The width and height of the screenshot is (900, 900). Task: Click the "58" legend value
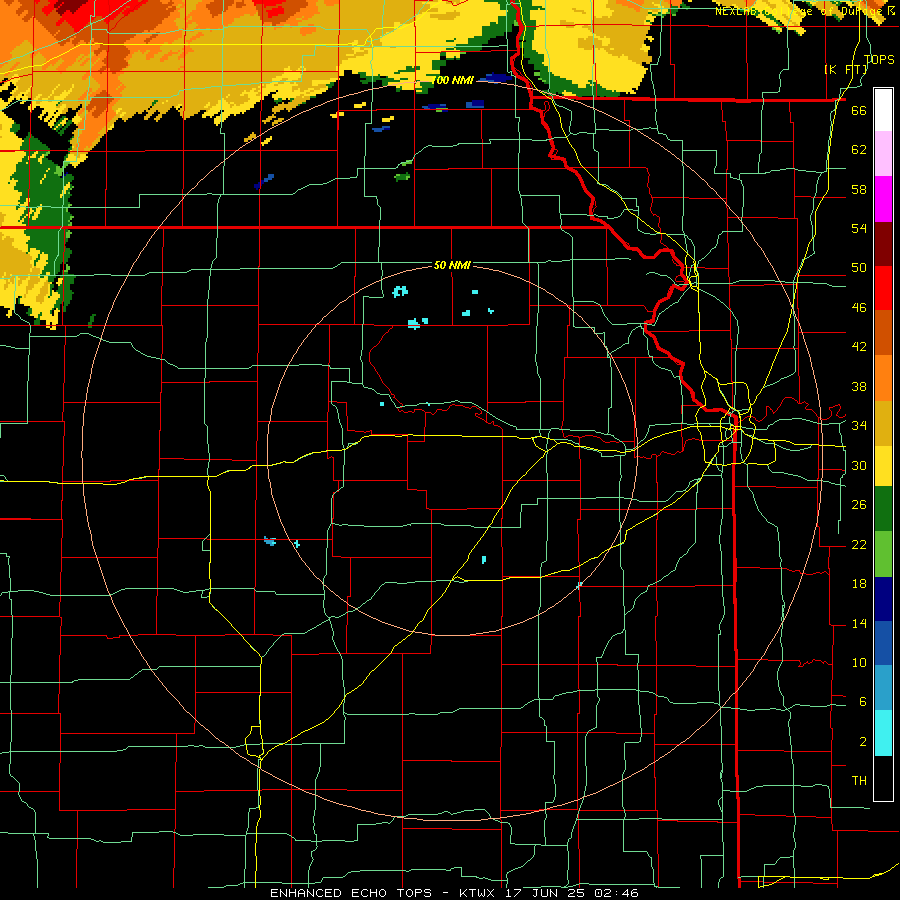[859, 189]
